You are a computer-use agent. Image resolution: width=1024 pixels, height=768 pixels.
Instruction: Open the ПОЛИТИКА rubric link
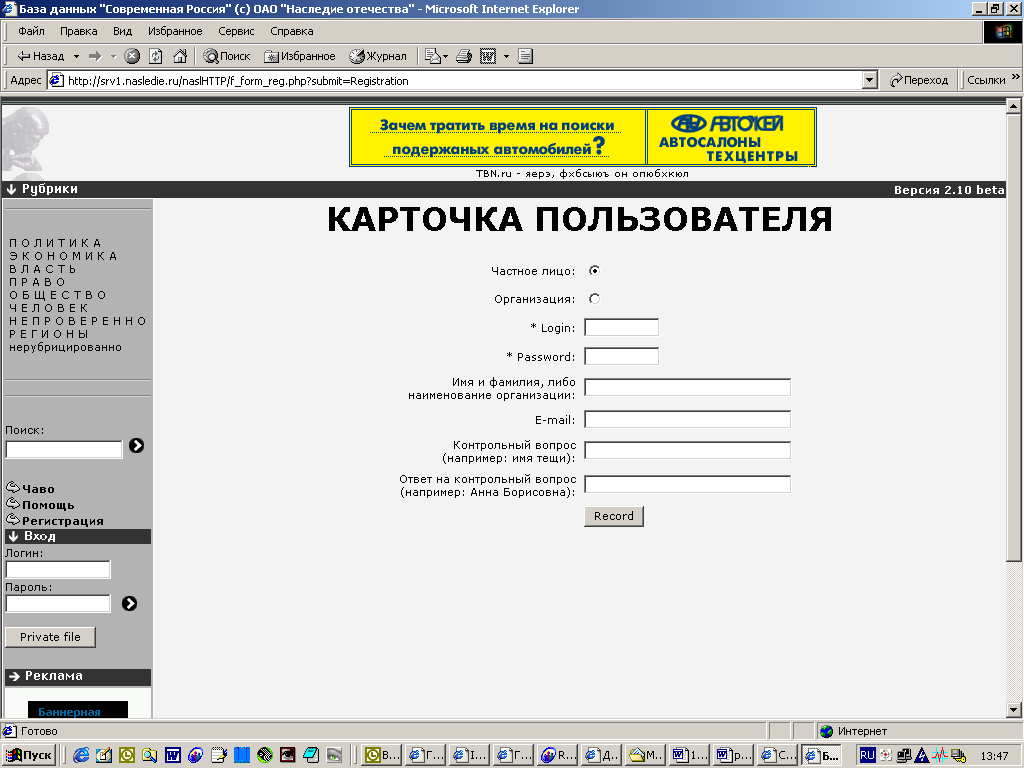point(55,243)
